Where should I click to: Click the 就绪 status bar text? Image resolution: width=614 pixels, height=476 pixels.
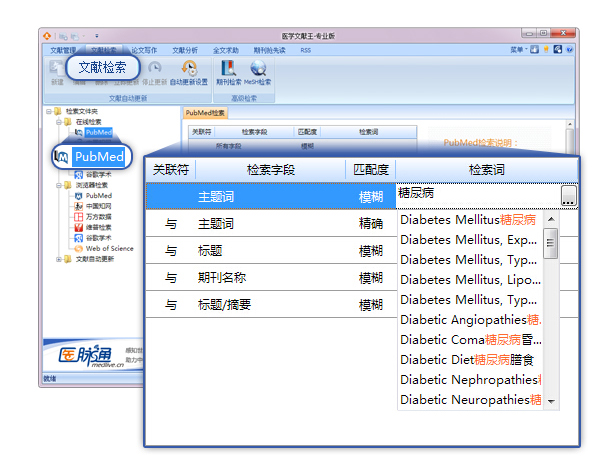(50, 379)
